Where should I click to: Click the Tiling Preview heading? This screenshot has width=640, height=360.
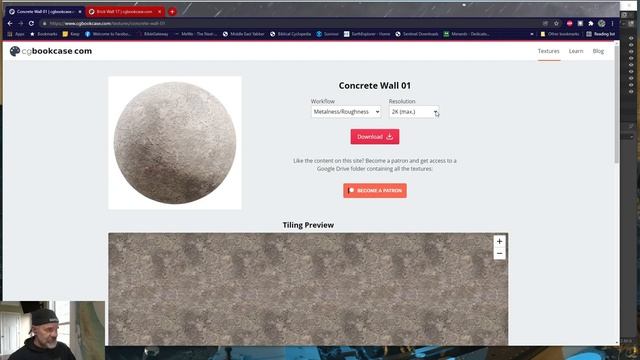308,225
